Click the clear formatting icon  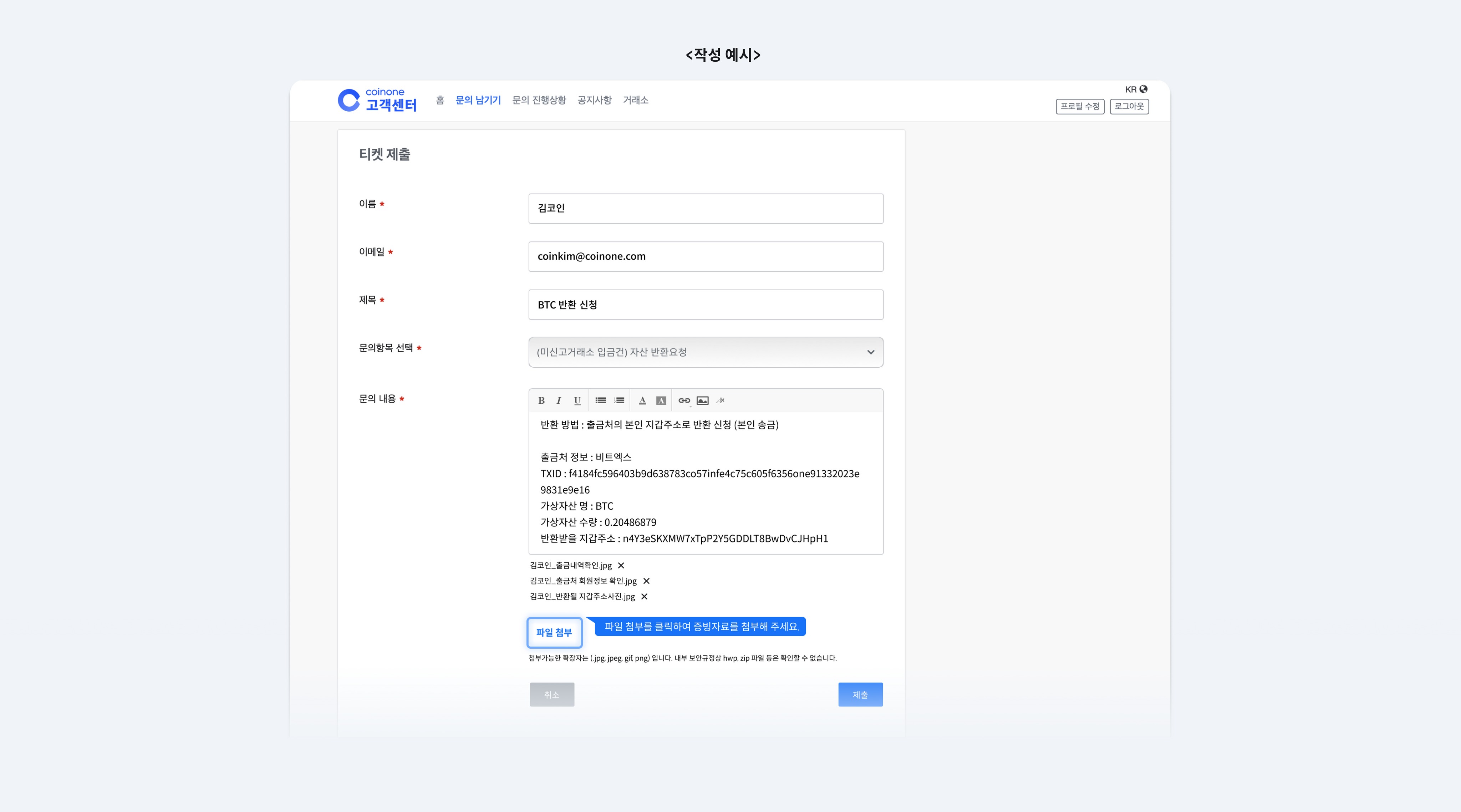click(x=720, y=400)
